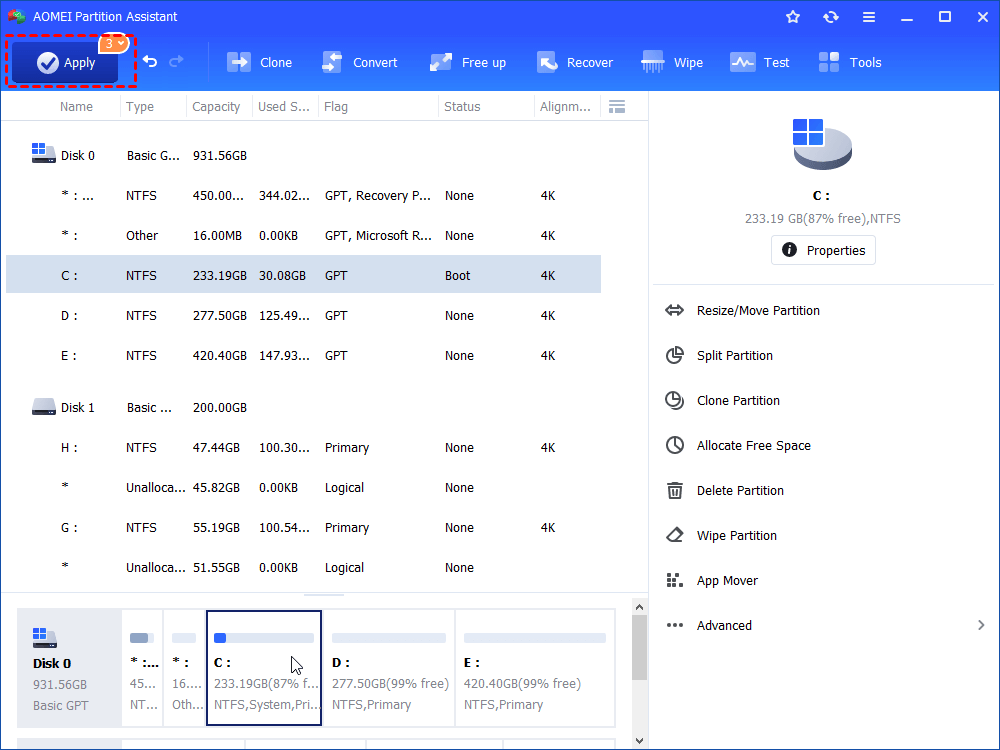1000x750 pixels.
Task: Click the Allocate Free Space clock icon
Action: pyautogui.click(x=675, y=445)
